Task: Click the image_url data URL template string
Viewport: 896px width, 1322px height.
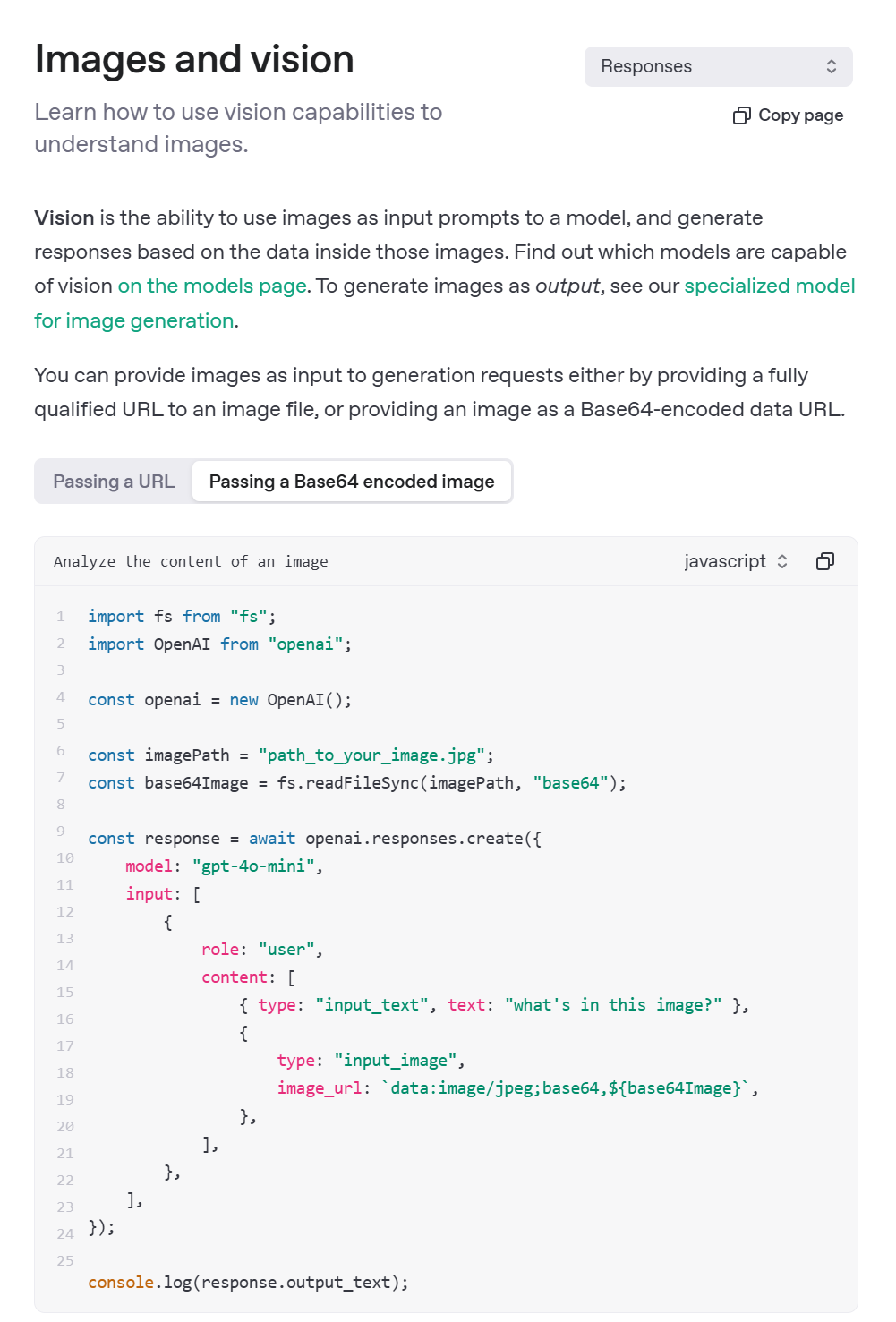Action: point(566,1088)
